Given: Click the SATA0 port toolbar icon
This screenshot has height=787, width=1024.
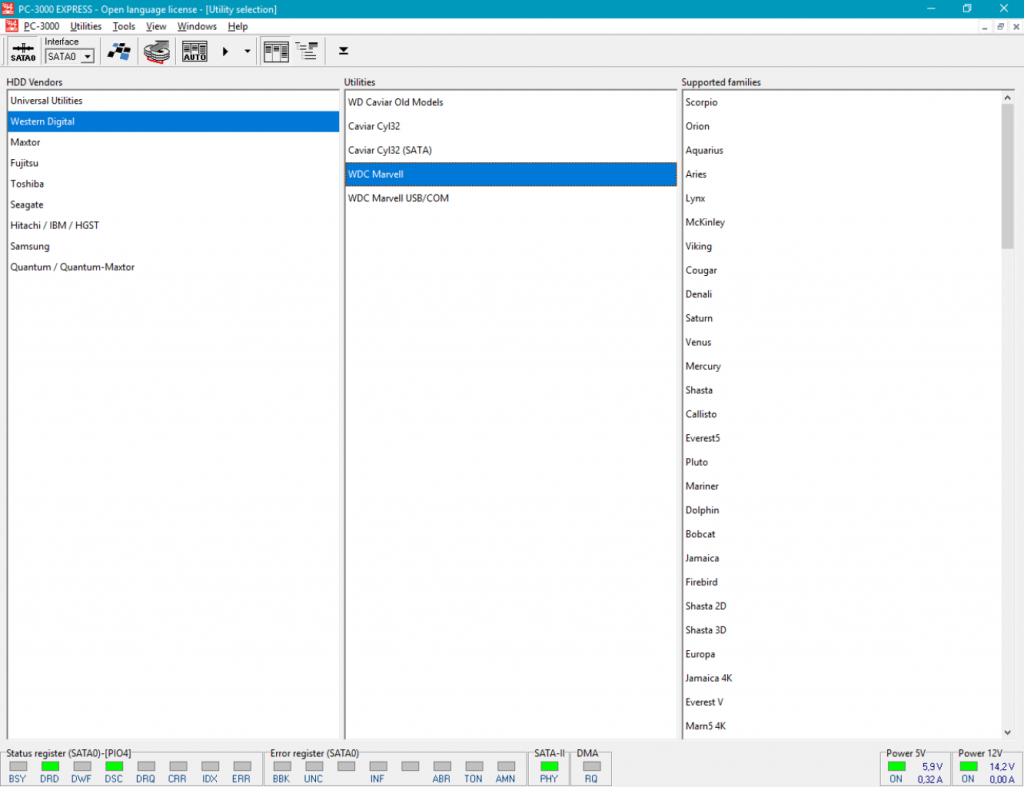Looking at the screenshot, I should 23,52.
